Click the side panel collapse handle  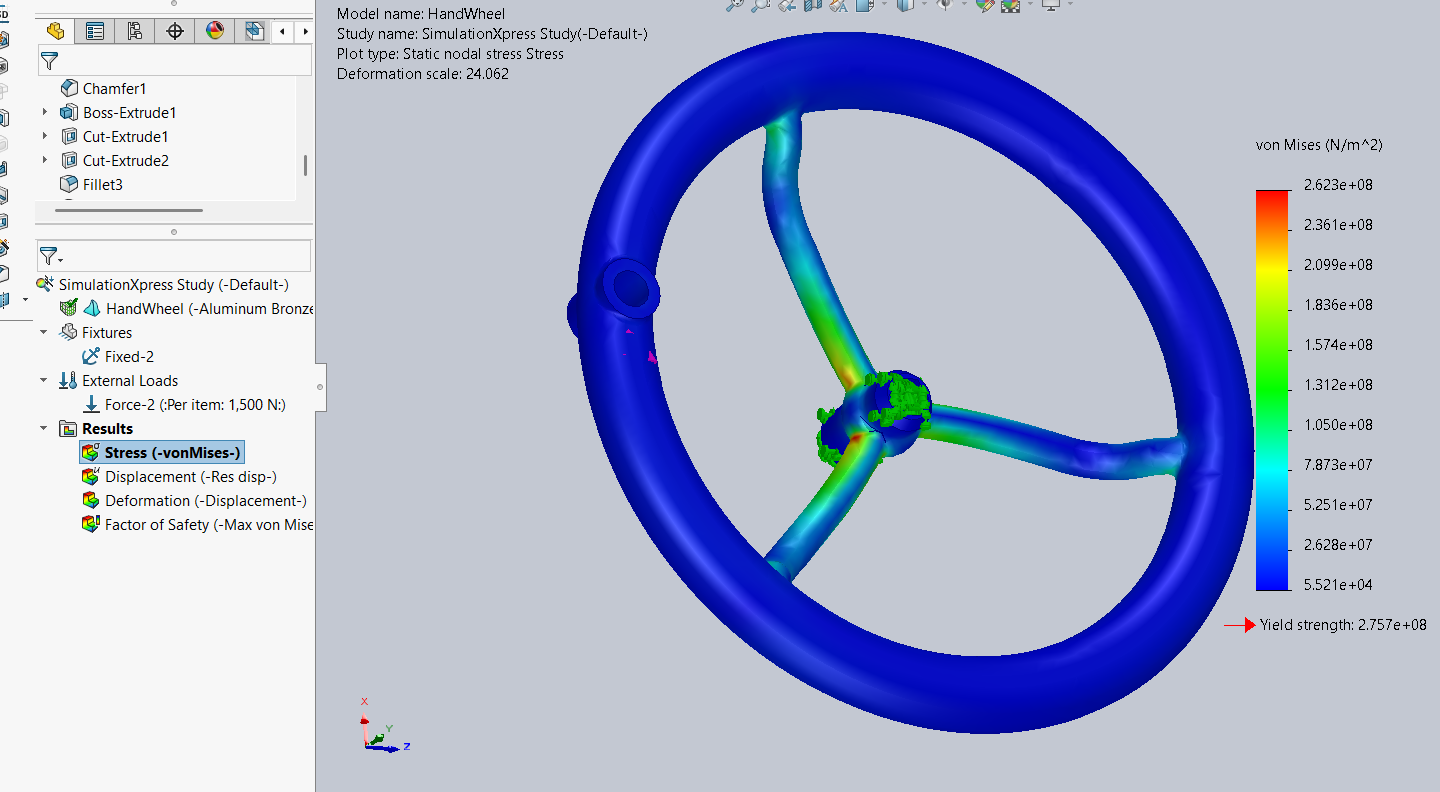[x=320, y=386]
